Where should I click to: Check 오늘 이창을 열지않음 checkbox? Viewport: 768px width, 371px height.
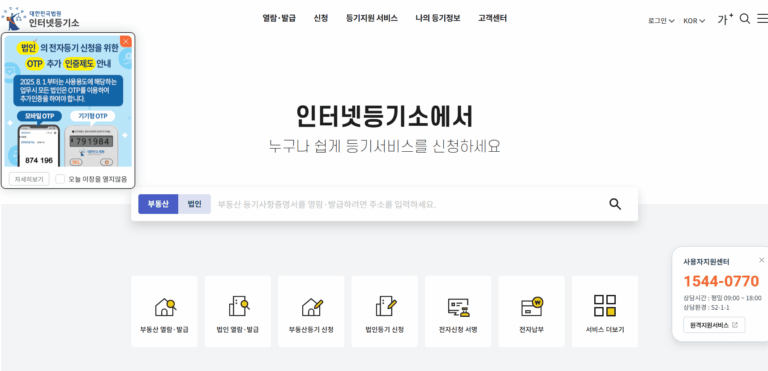[60, 179]
